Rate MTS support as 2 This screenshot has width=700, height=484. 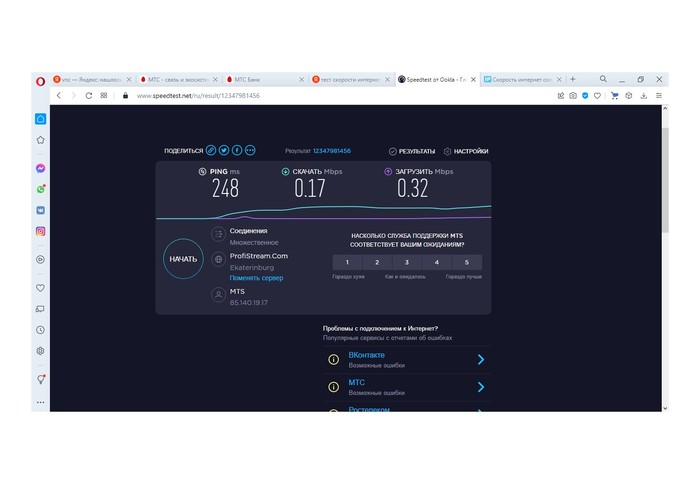(377, 263)
